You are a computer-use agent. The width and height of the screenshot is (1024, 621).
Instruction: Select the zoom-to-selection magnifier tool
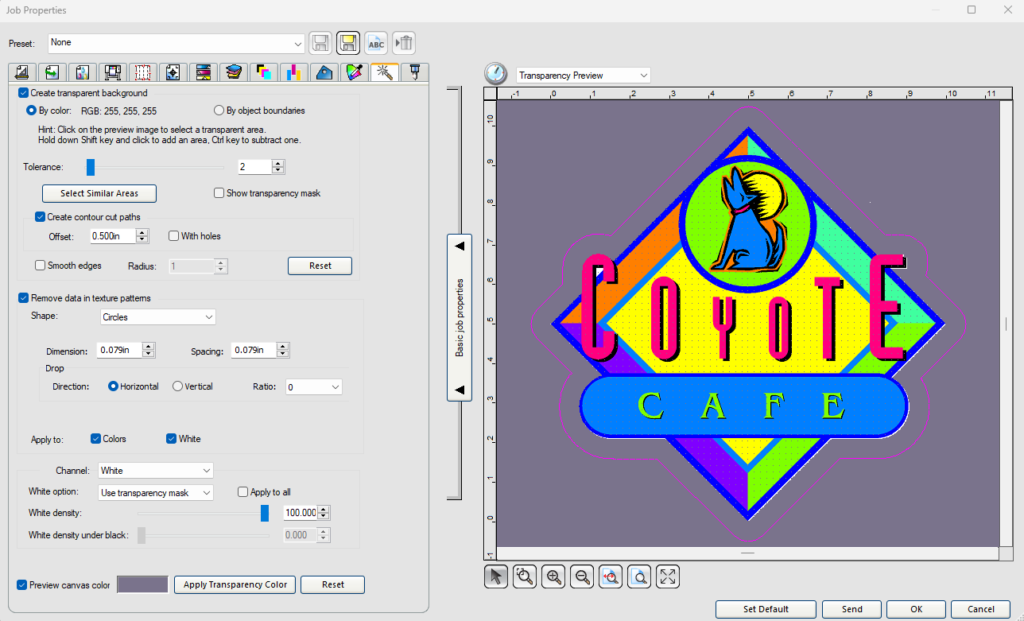click(x=524, y=577)
